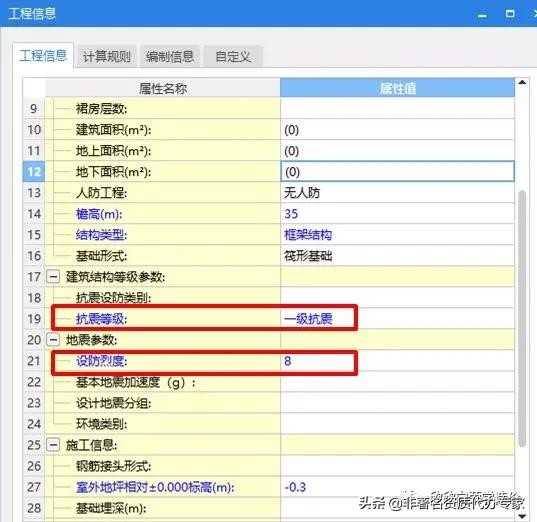This screenshot has width=537, height=522.
Task: Collapse the 地震参数 group
Action: click(53, 340)
